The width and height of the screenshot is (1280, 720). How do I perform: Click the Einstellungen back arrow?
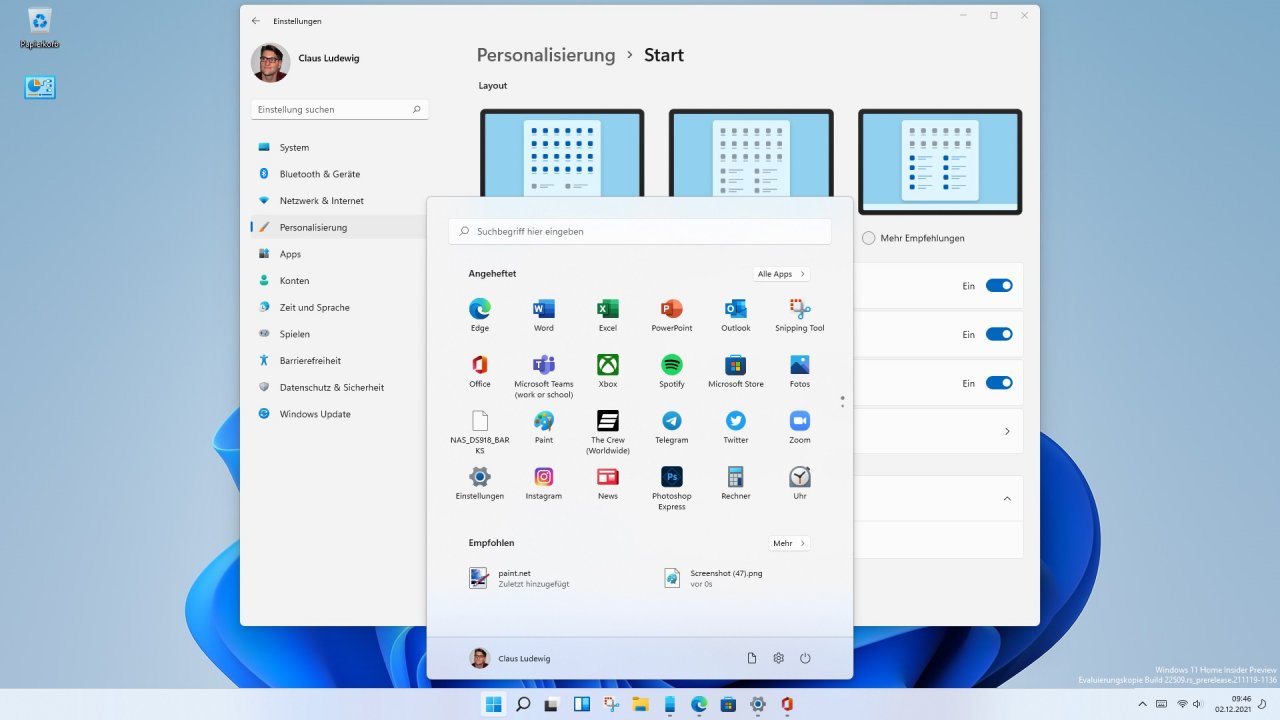pyautogui.click(x=256, y=20)
